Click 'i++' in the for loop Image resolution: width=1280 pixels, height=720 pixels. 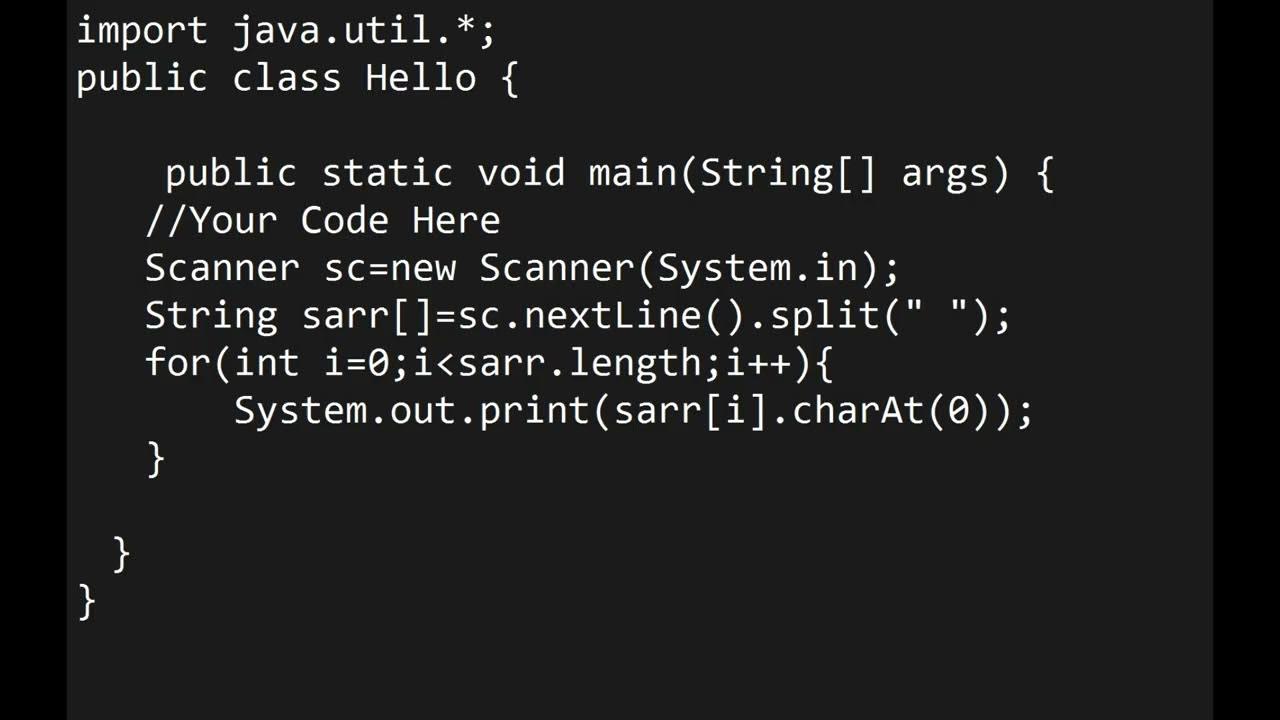(759, 362)
